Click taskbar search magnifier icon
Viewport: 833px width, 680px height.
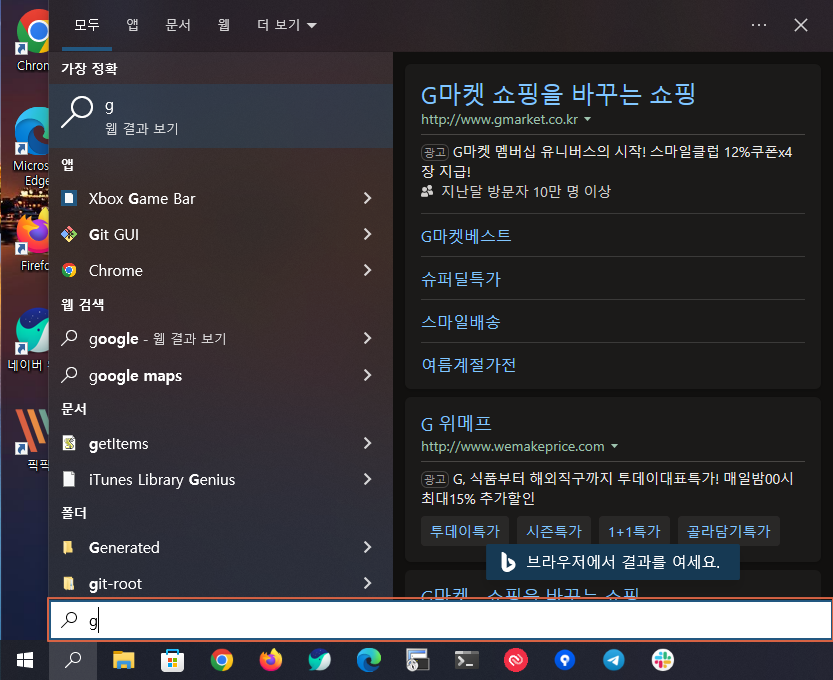[73, 660]
